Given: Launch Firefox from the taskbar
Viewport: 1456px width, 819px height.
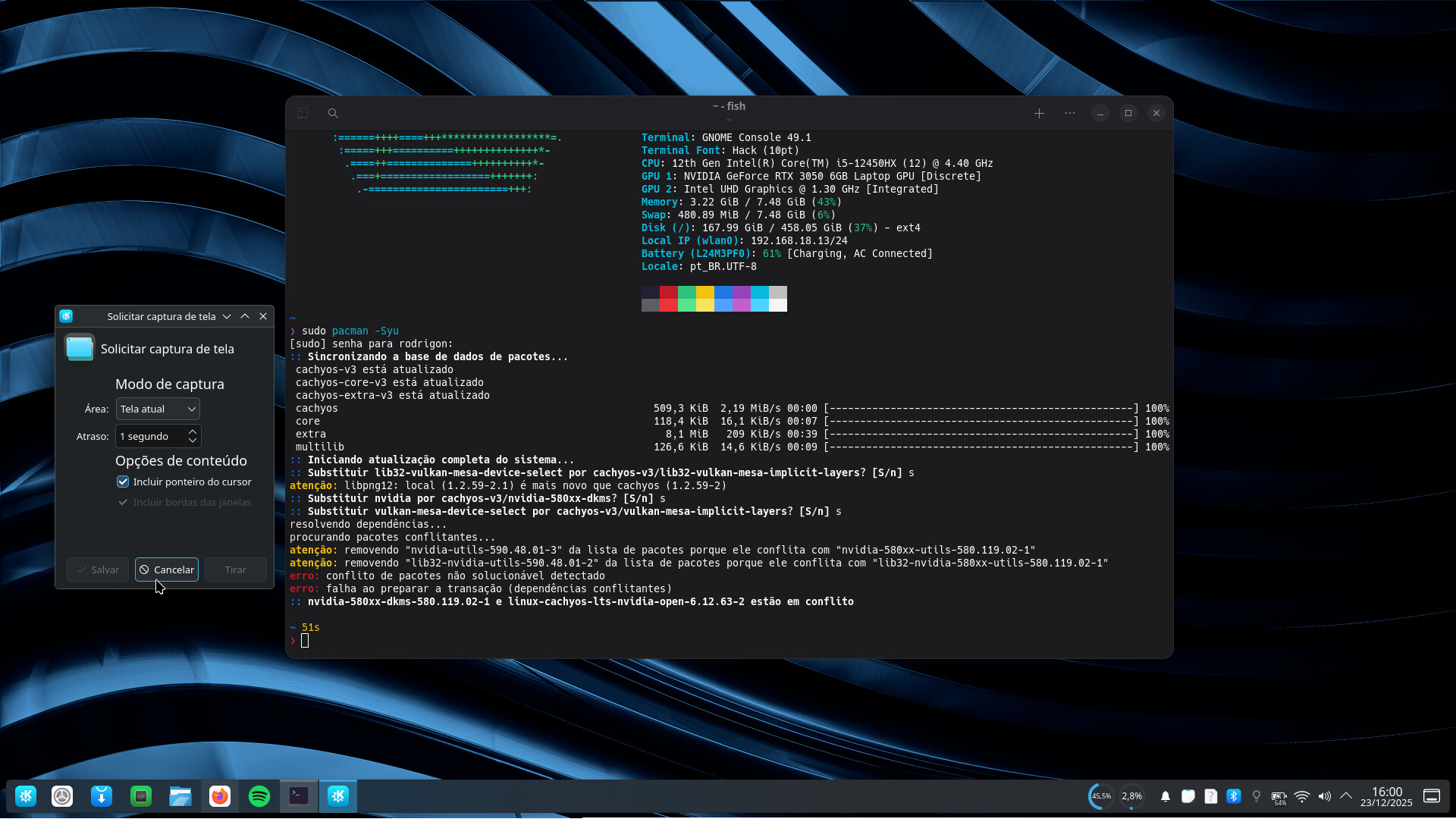Looking at the screenshot, I should coord(220,796).
